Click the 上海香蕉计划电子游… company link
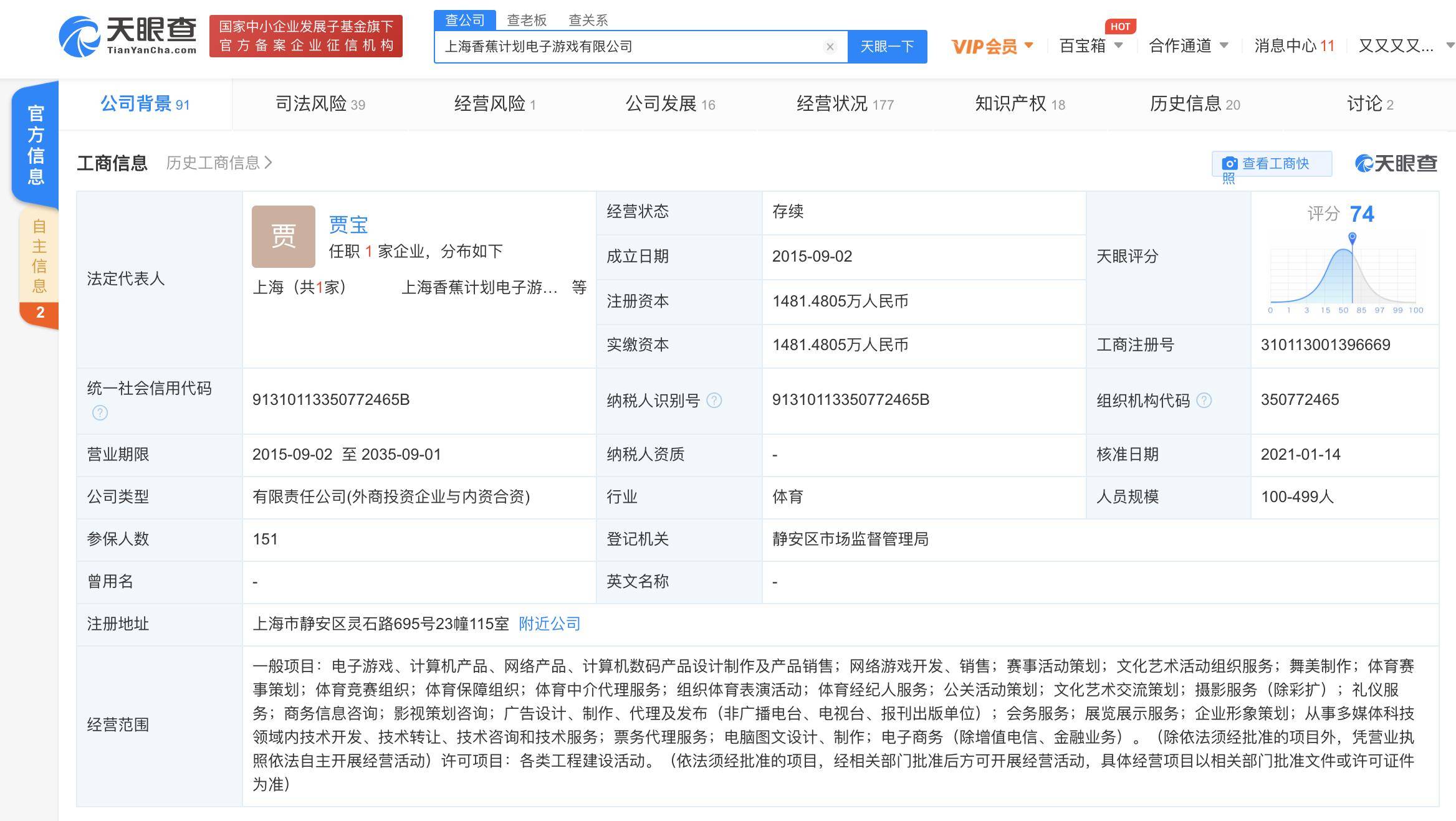The width and height of the screenshot is (1456, 821). [479, 287]
